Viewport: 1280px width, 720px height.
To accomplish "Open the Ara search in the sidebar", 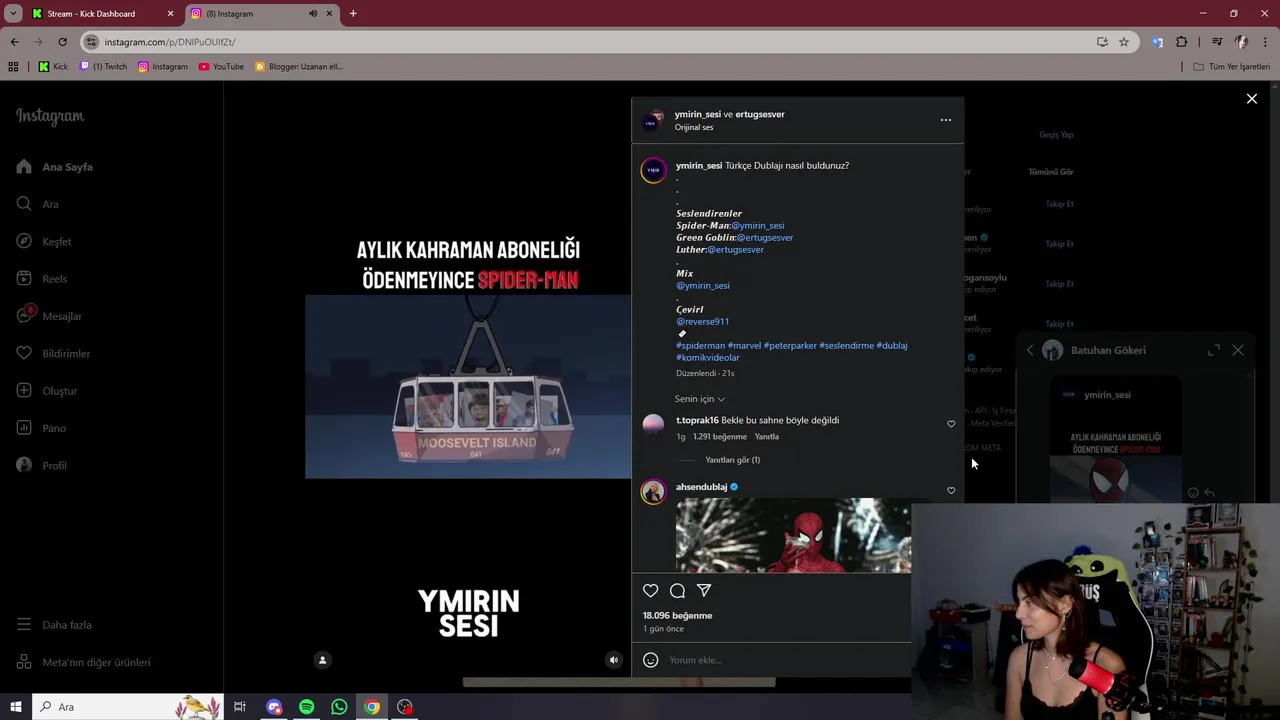I will (38, 204).
